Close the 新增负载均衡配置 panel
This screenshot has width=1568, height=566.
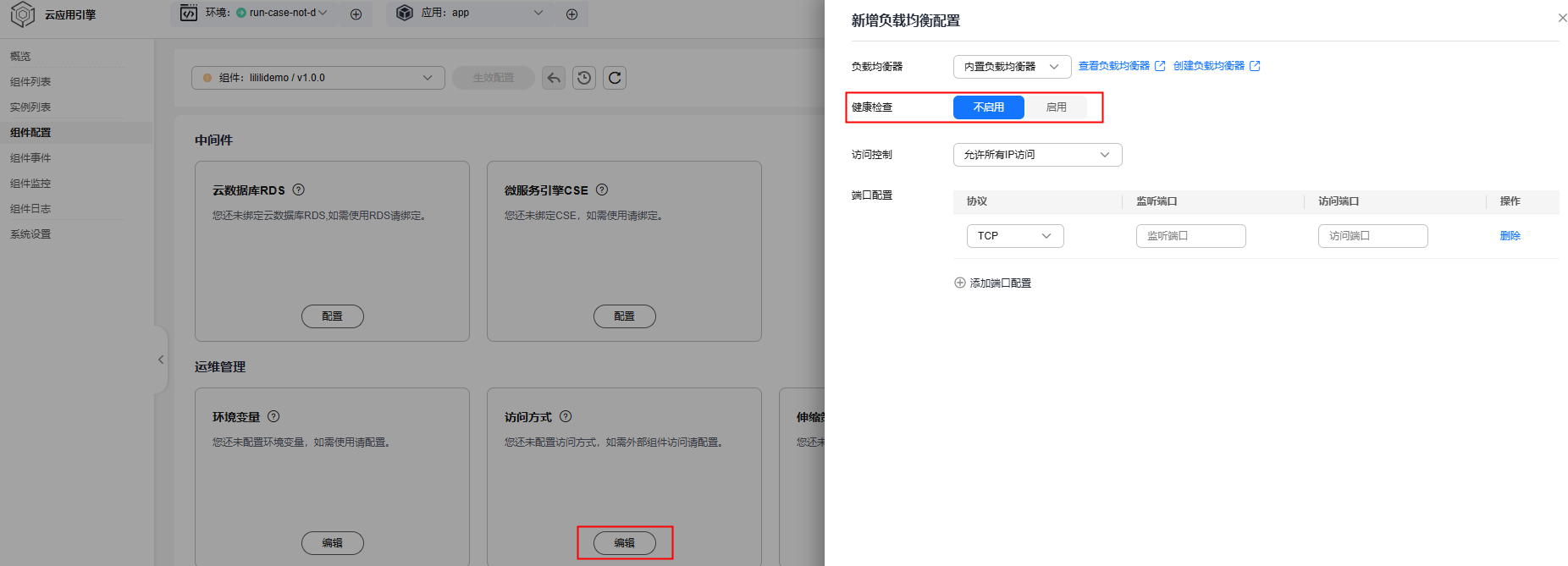tap(1562, 18)
